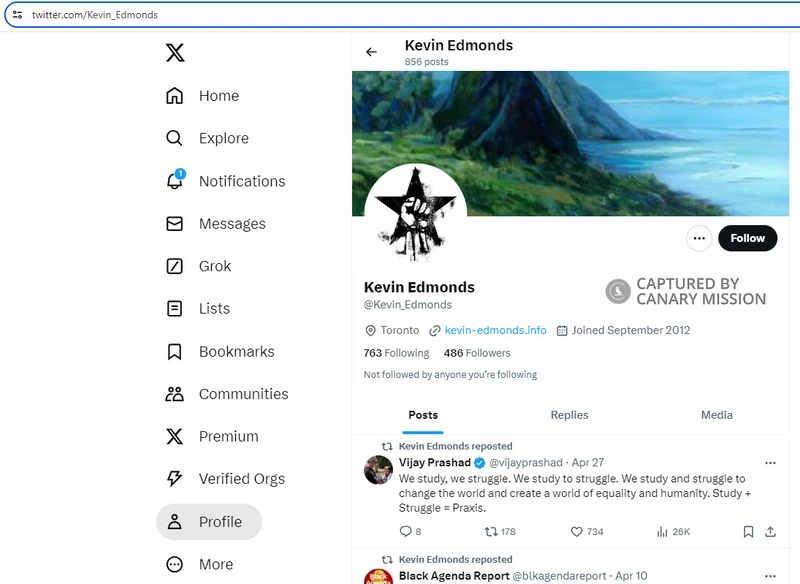This screenshot has height=584, width=800.
Task: Open Bookmarks in the sidebar
Action: tap(220, 351)
